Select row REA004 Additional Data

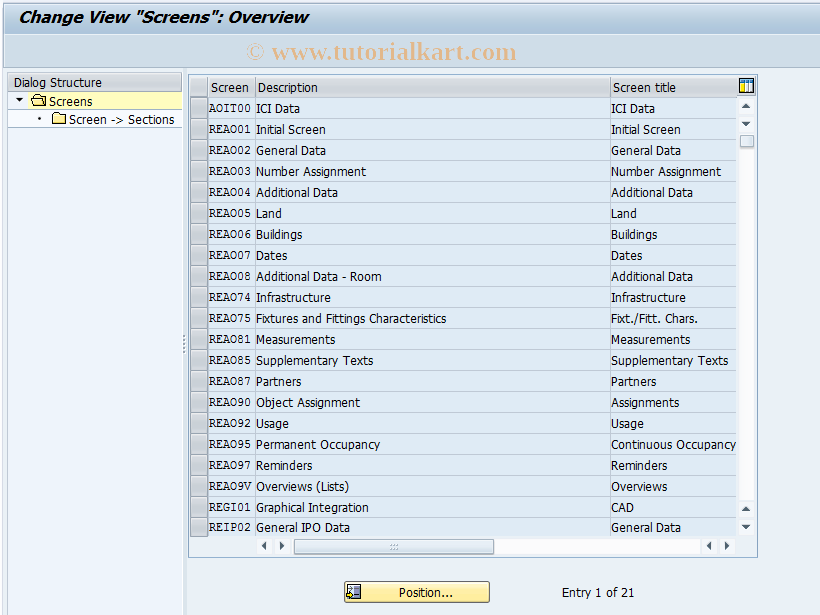199,192
